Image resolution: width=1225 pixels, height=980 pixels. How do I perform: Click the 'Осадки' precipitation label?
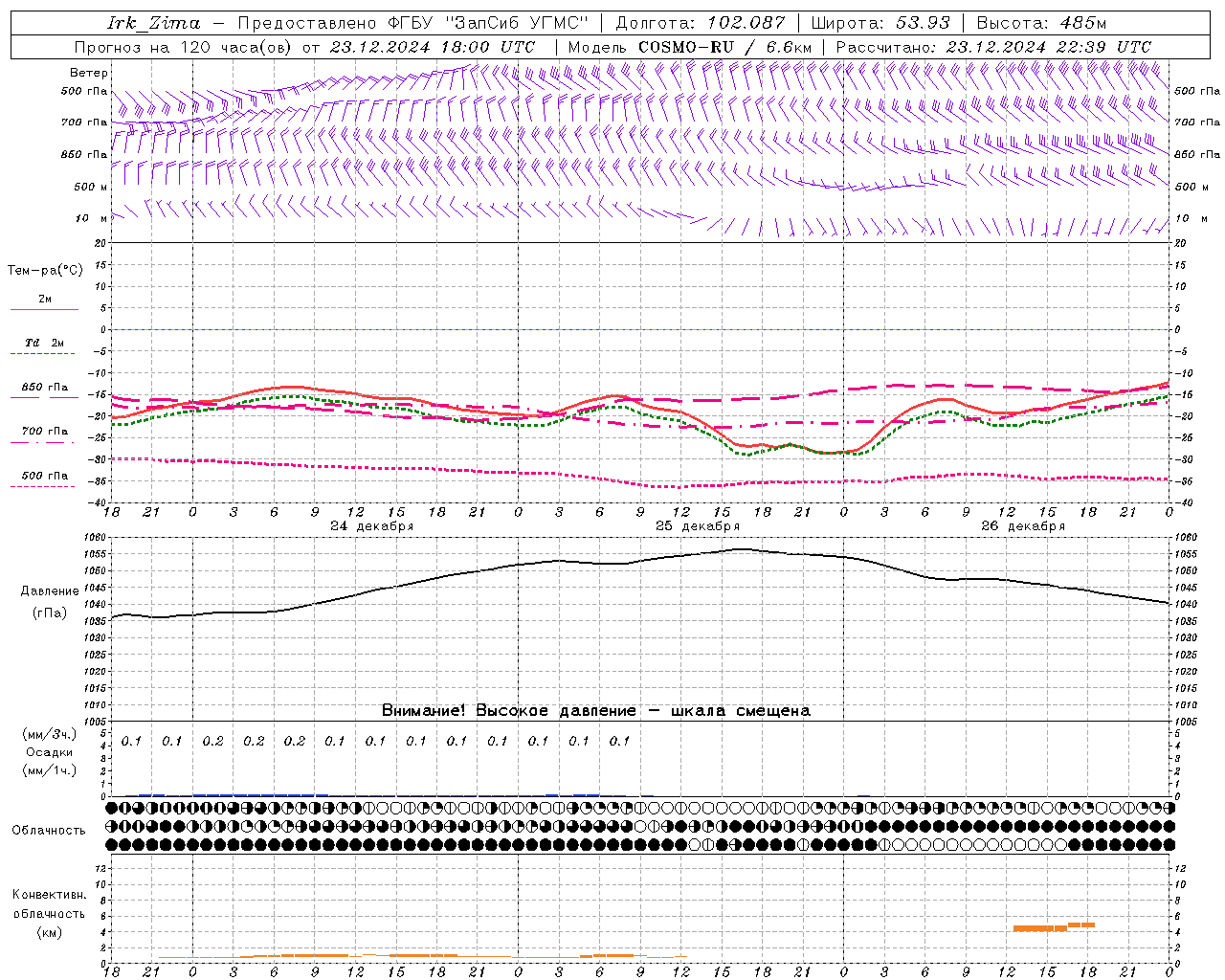pos(50,752)
